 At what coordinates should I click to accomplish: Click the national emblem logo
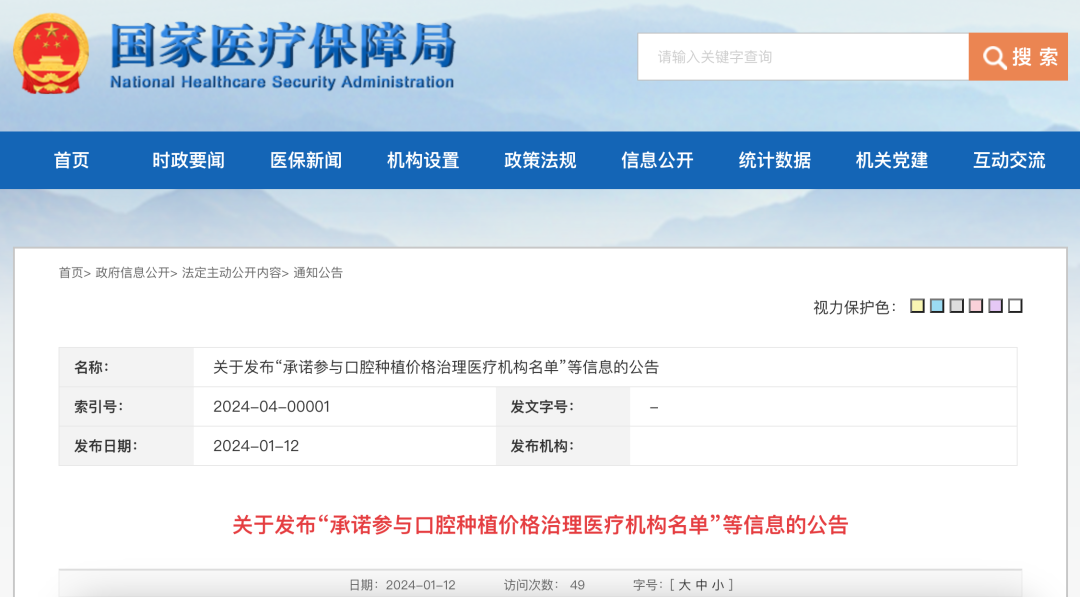[x=52, y=54]
